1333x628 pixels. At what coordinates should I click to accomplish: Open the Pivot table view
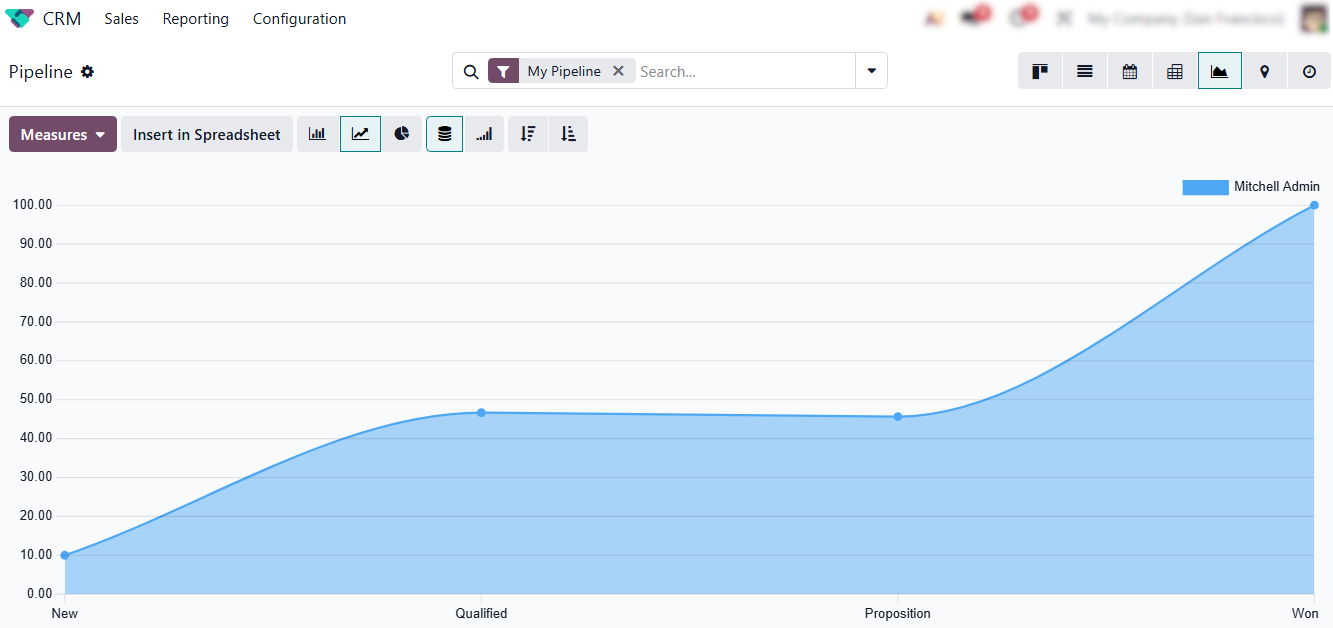pos(1175,71)
